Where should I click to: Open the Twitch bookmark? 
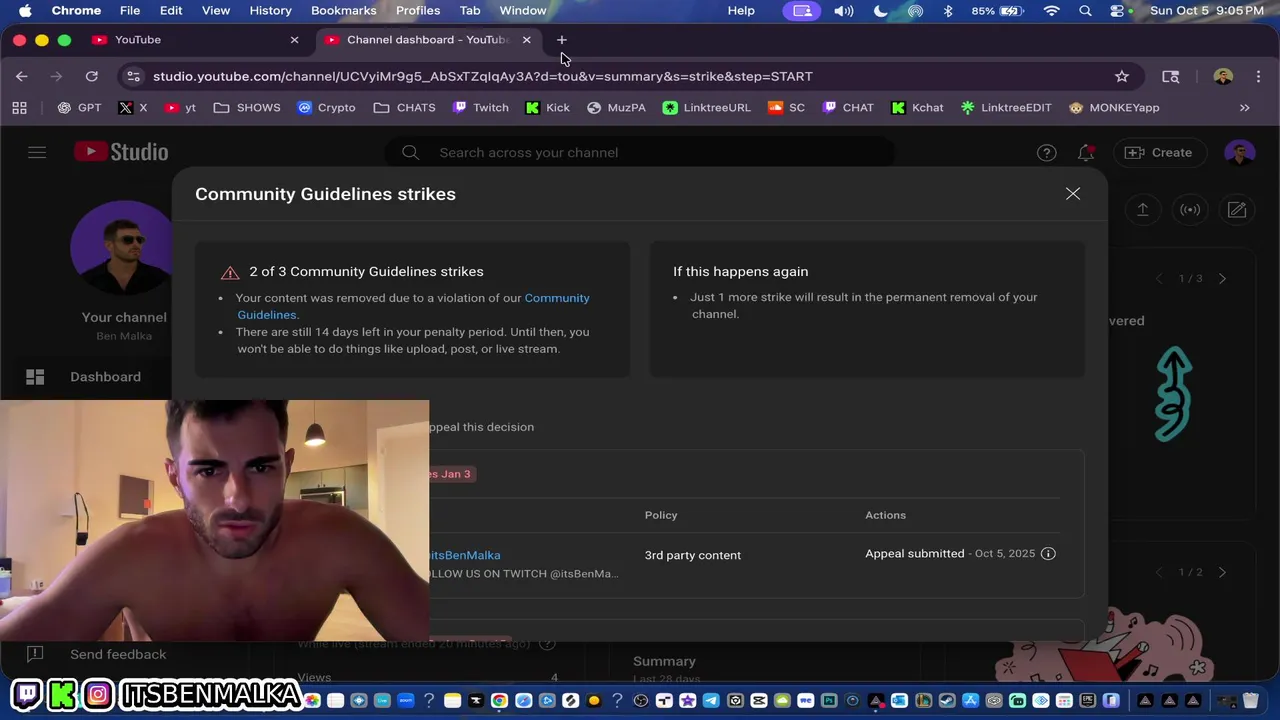(x=481, y=108)
